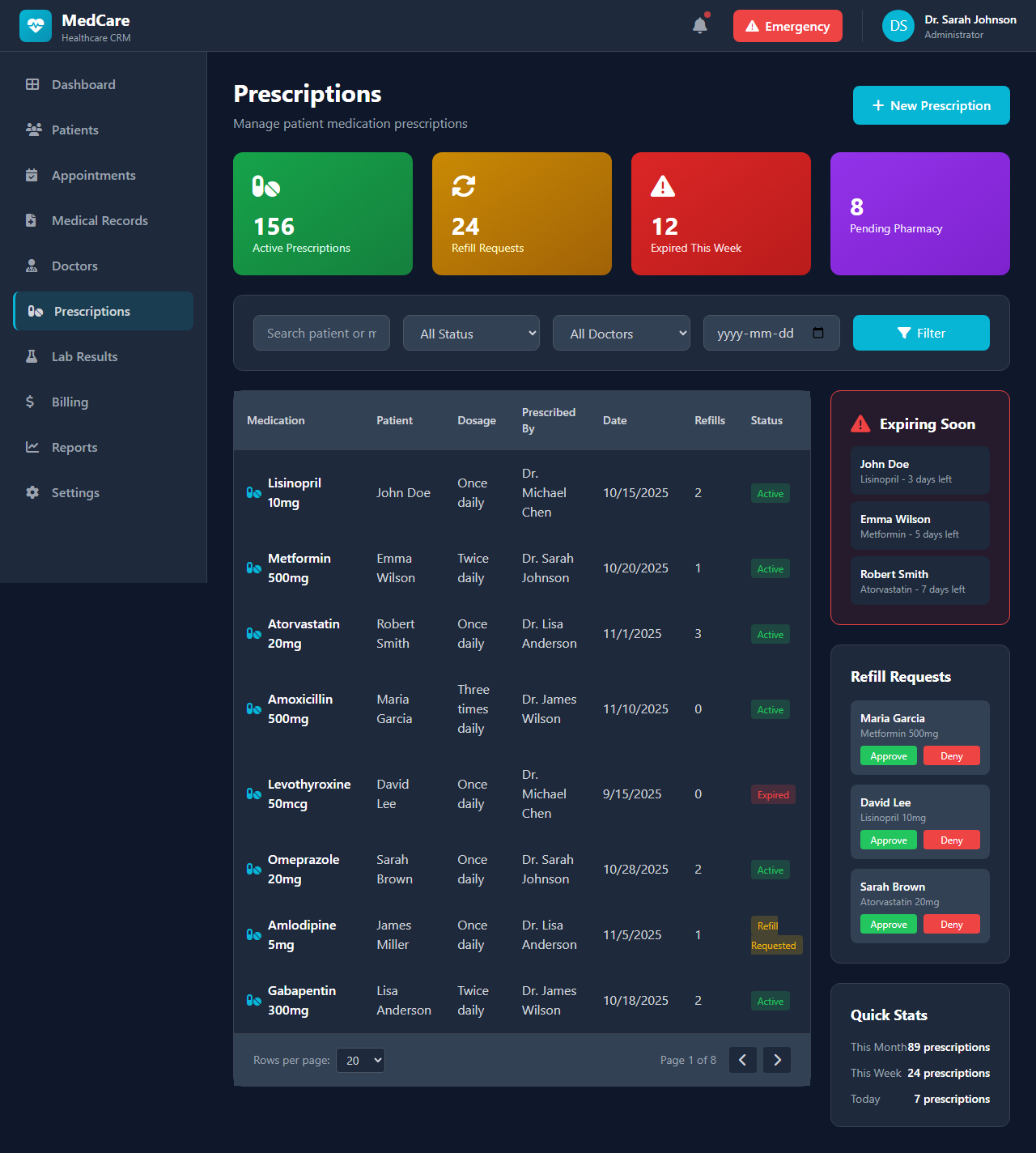
Task: Click the pills icon beside Lisinopril 10mg
Action: point(253,492)
